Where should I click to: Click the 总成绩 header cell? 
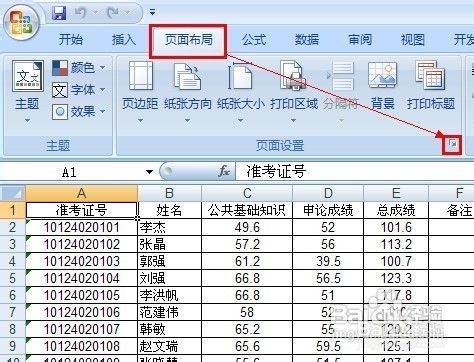[396, 210]
